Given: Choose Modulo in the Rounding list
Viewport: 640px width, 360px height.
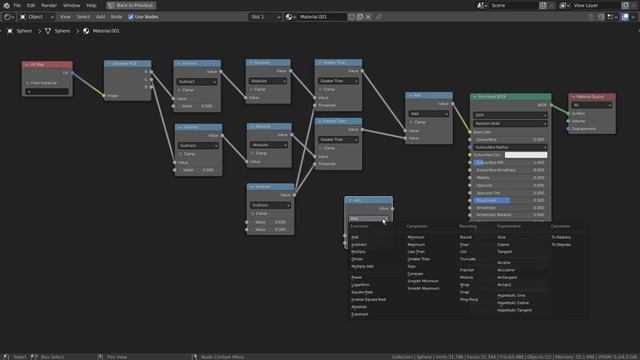Looking at the screenshot, I should click(x=467, y=278).
